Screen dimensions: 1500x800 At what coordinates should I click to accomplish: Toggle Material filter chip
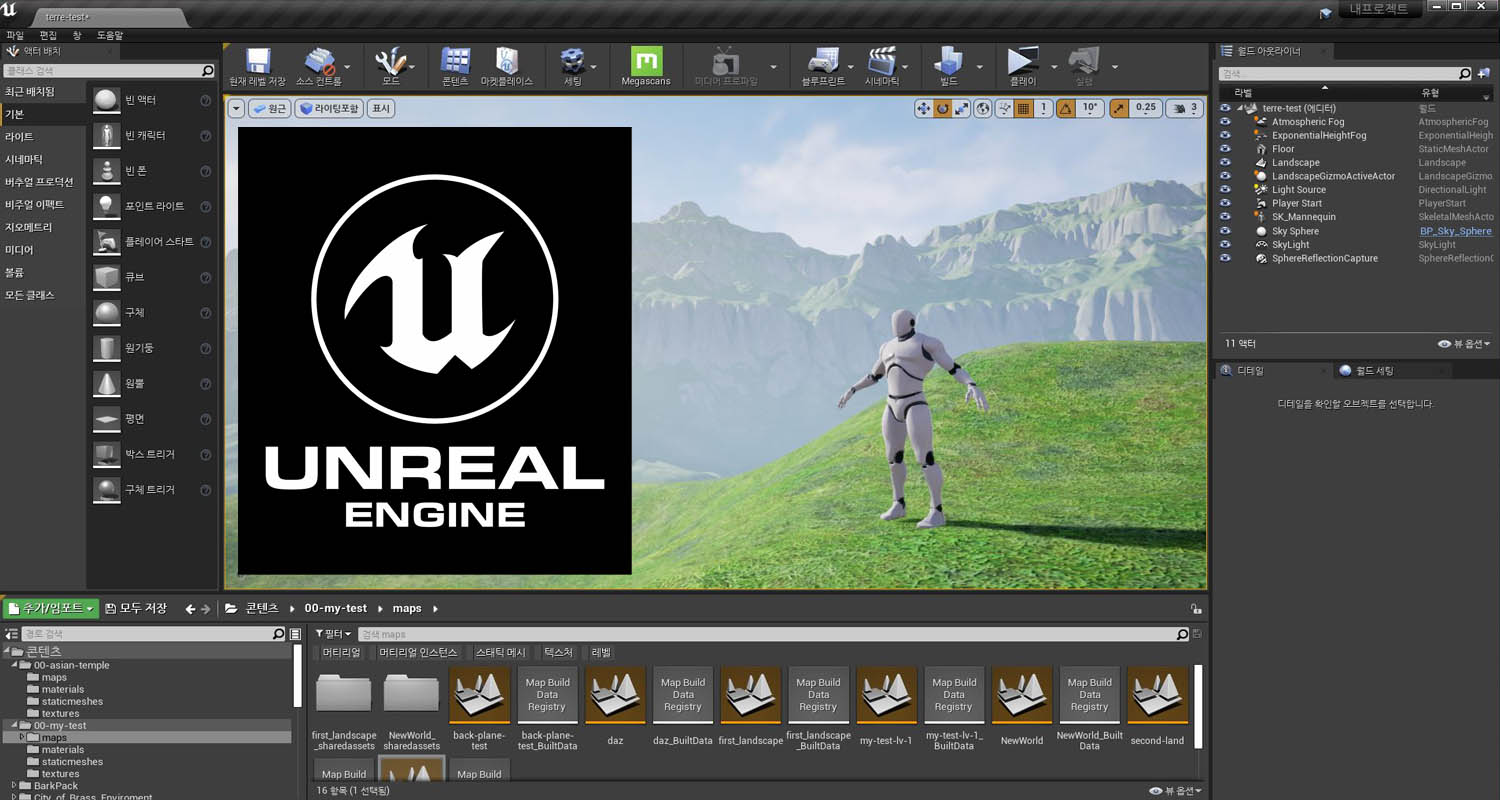click(341, 653)
